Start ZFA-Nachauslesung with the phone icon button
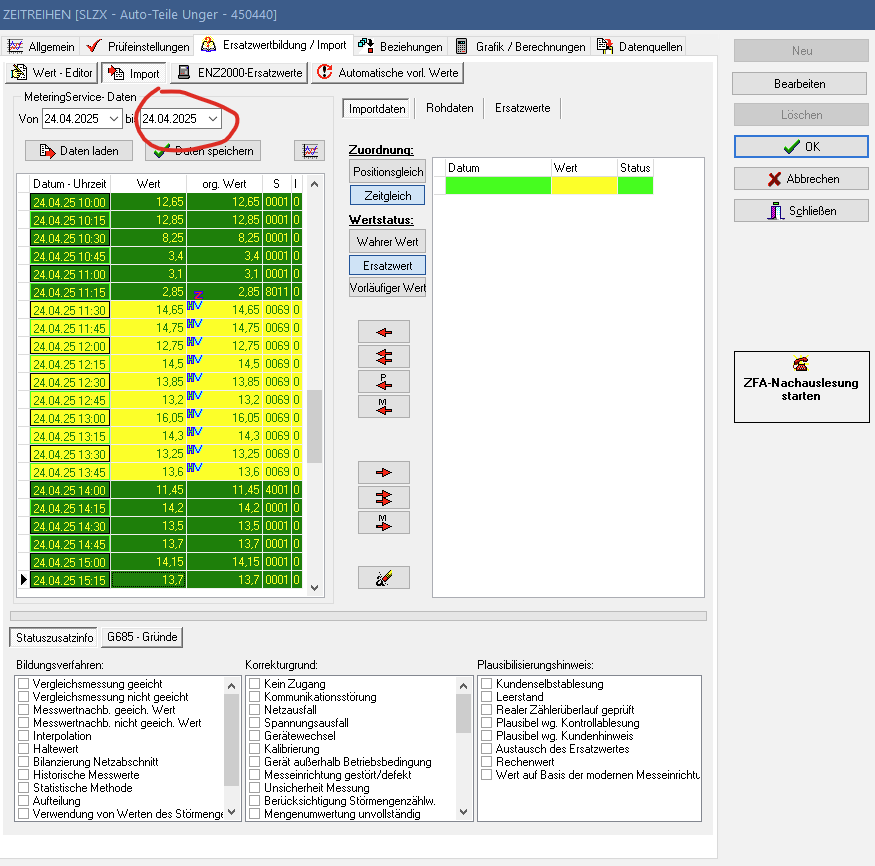Image resolution: width=875 pixels, height=866 pixels. point(801,387)
